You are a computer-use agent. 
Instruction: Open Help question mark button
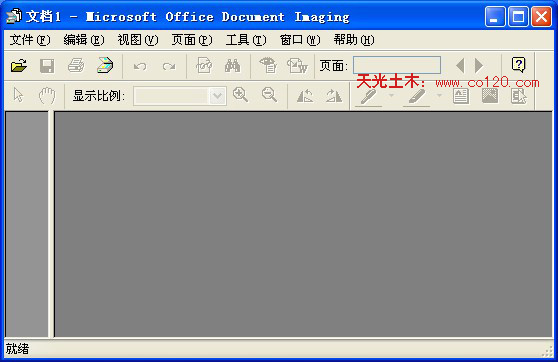click(518, 65)
